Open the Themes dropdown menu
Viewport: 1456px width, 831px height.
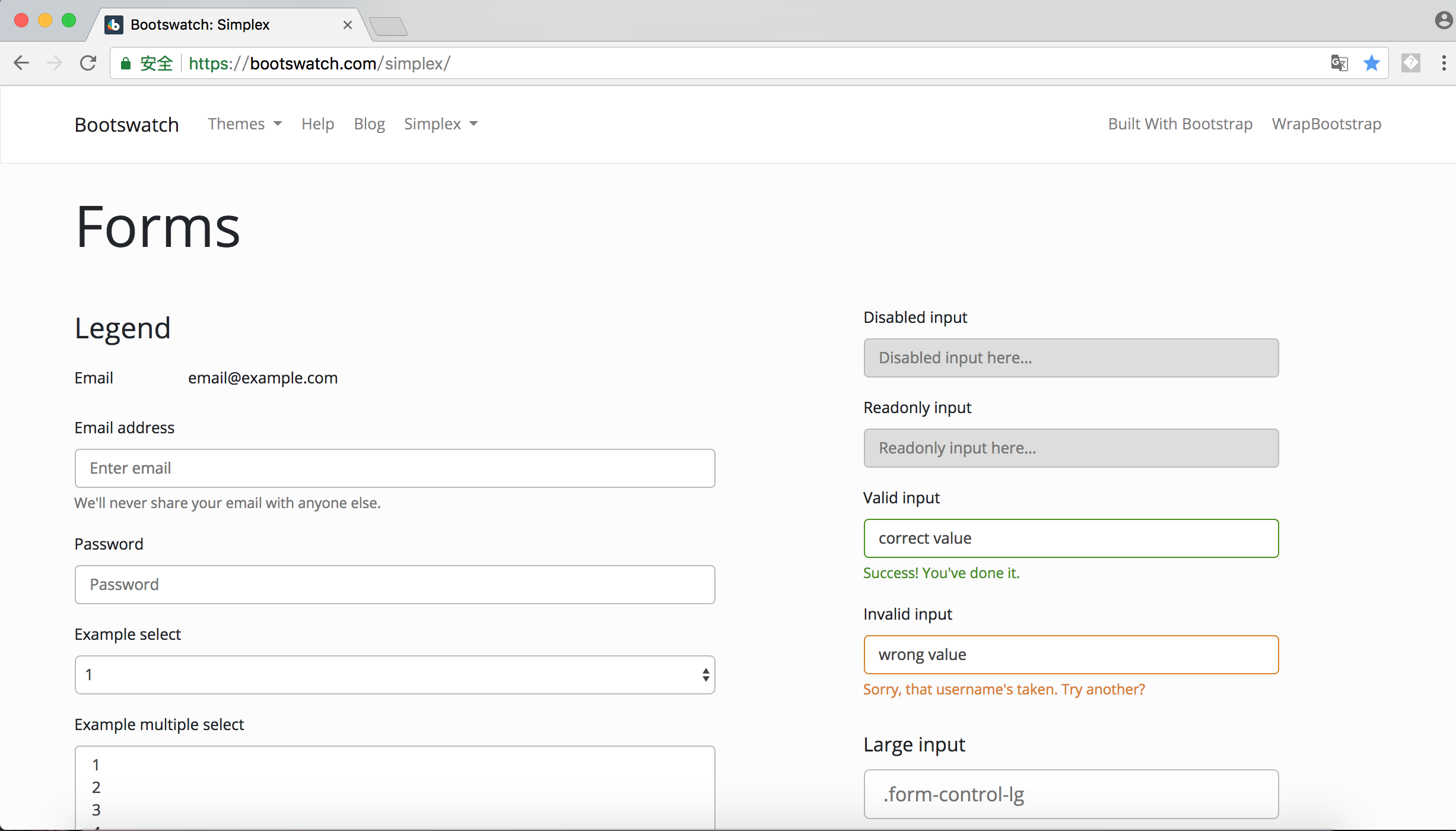pyautogui.click(x=244, y=124)
